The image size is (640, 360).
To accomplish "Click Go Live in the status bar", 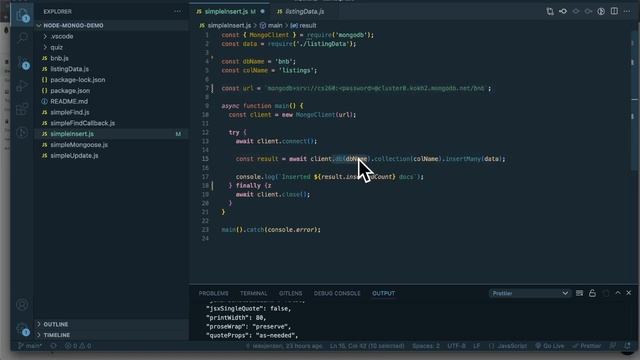I will 549,346.
